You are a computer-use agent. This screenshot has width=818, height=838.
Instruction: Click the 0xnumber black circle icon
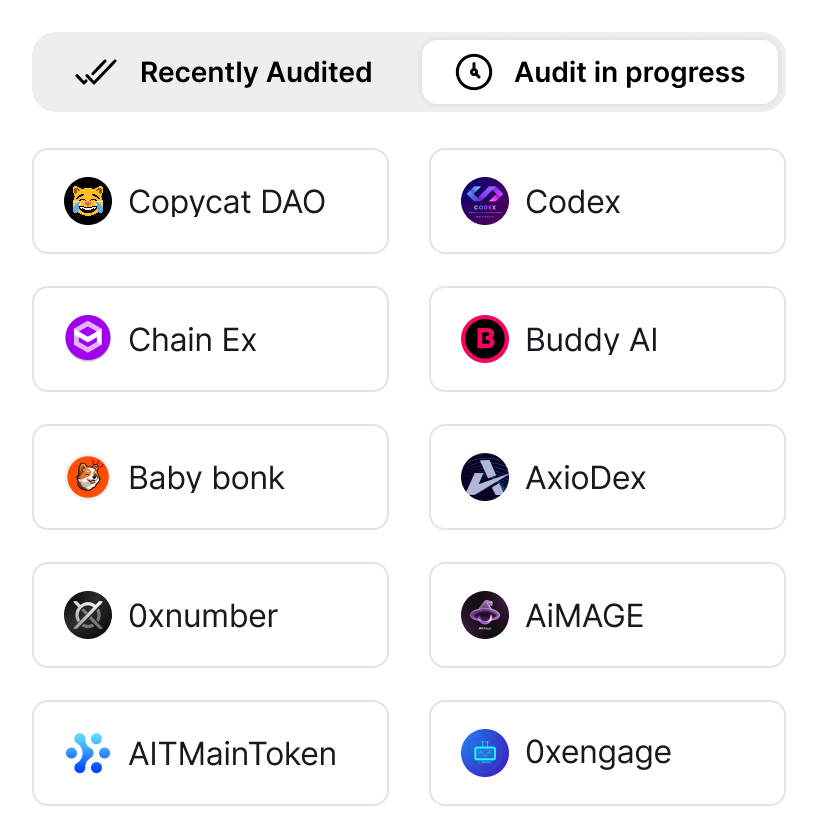[88, 616]
